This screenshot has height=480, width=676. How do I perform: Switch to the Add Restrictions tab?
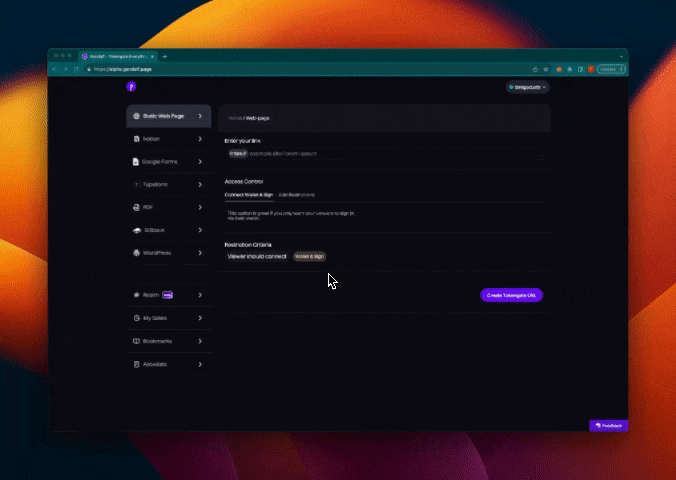click(297, 195)
